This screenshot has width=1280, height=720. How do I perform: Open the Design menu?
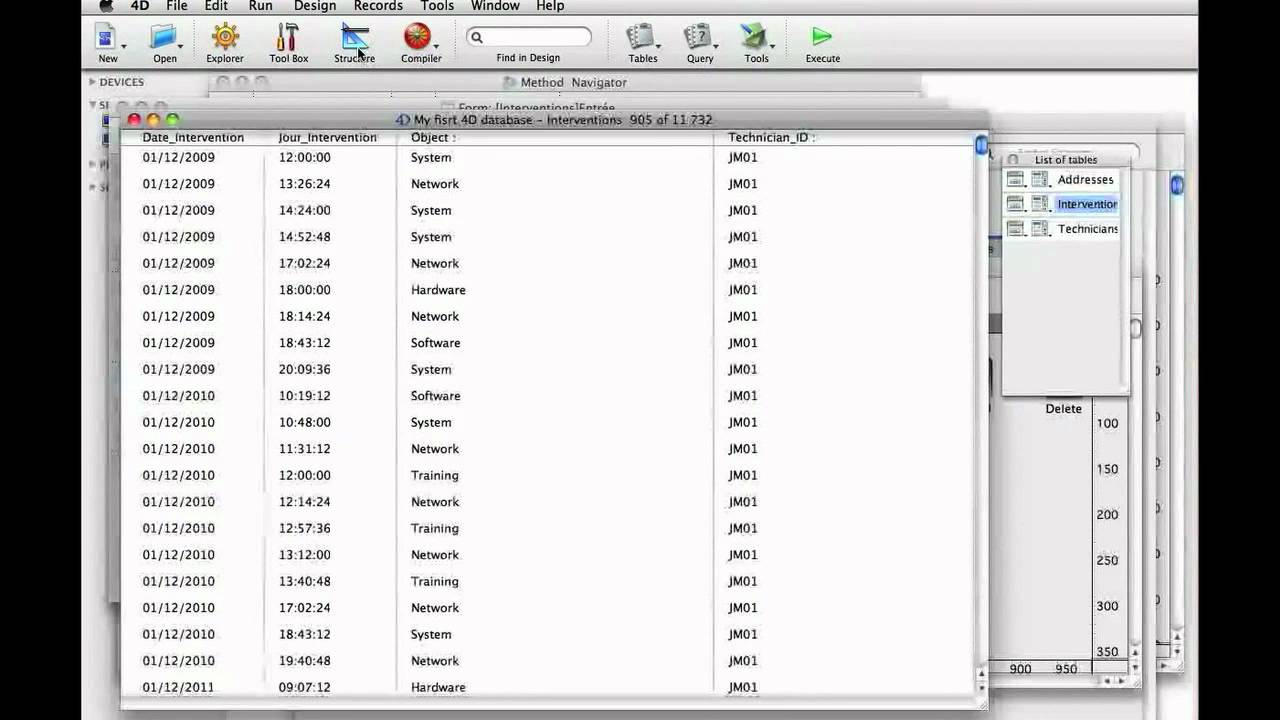(x=315, y=6)
